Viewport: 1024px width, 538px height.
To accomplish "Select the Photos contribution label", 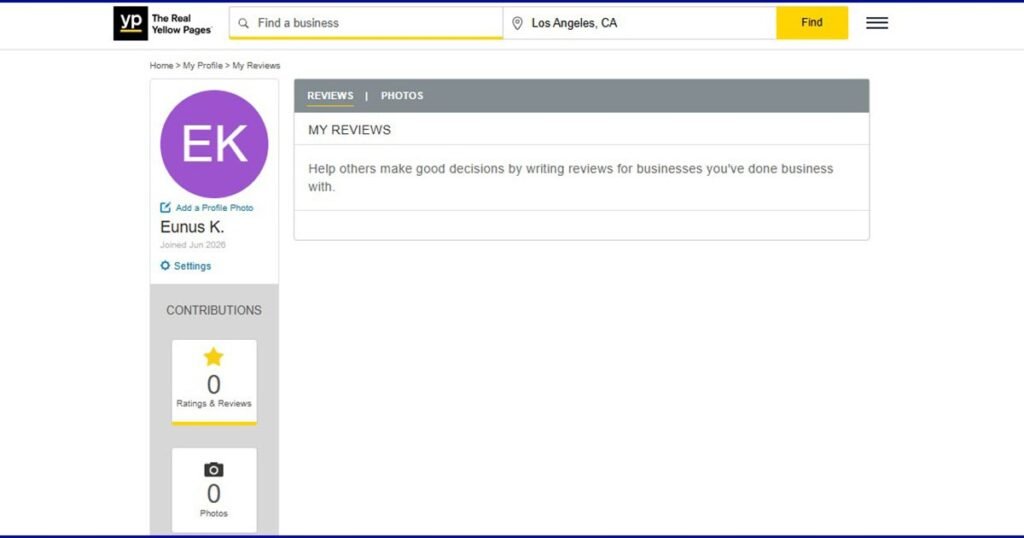I will pyautogui.click(x=214, y=513).
